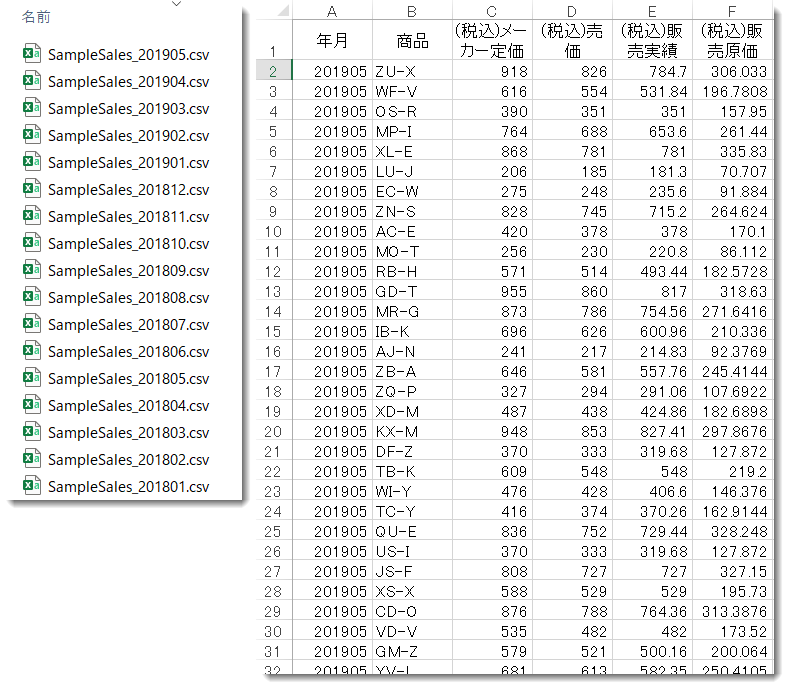Image resolution: width=789 pixels, height=689 pixels.
Task: Select file name SampleSales_201802.csv
Action: (x=128, y=460)
